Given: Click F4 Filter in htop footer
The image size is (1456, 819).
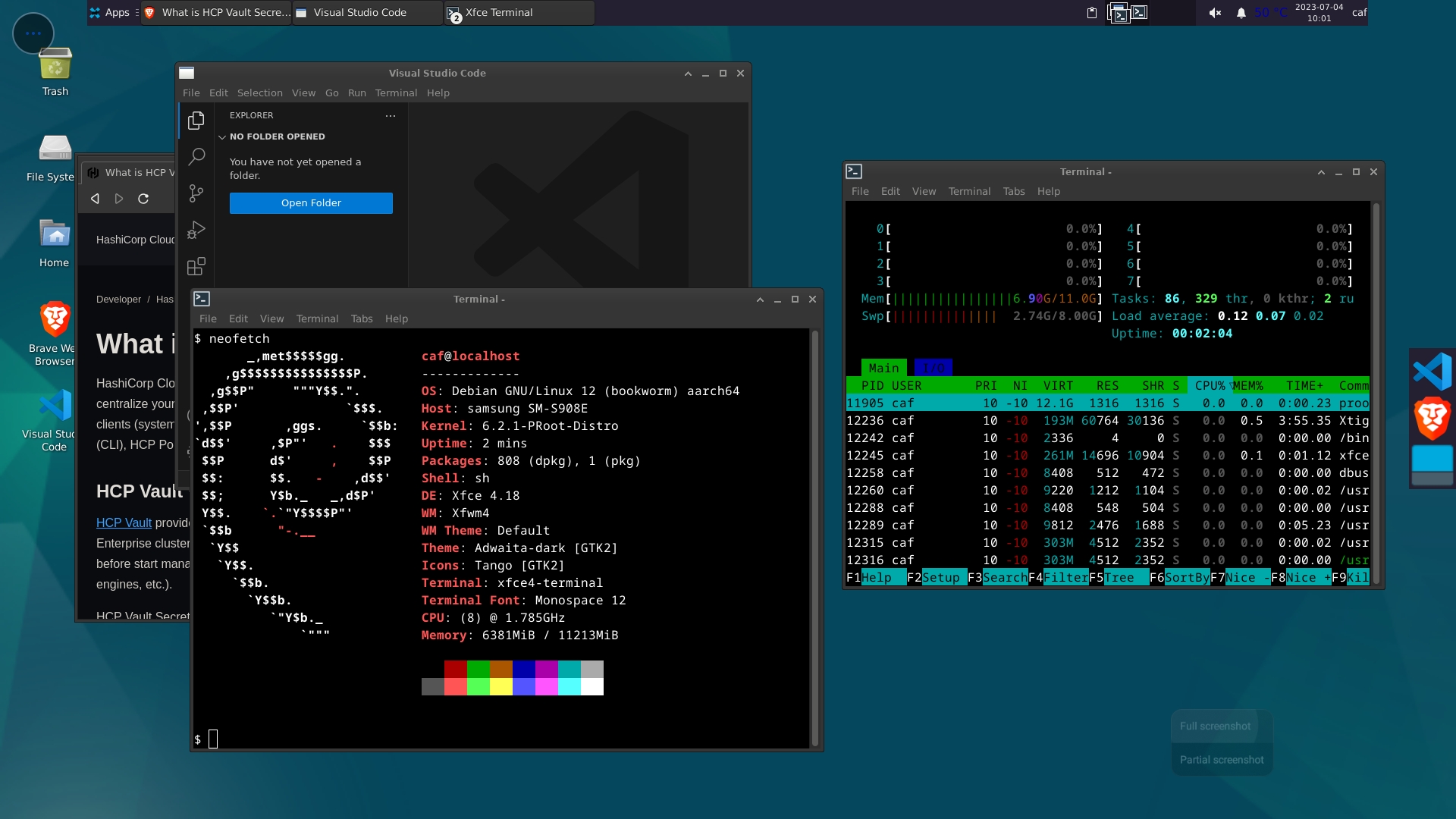Looking at the screenshot, I should tap(1059, 578).
